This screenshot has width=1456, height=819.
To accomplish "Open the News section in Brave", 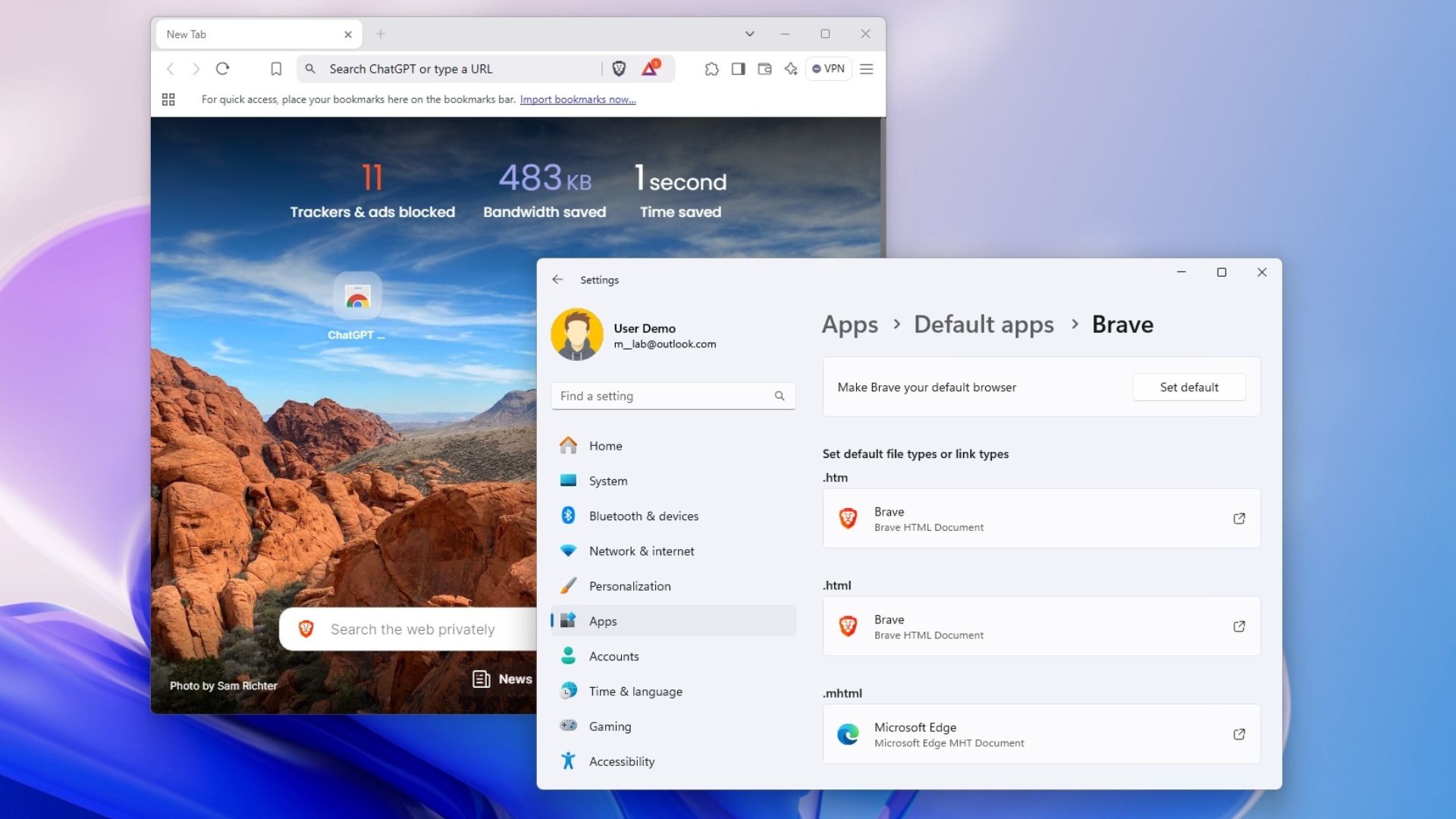I will [x=502, y=679].
